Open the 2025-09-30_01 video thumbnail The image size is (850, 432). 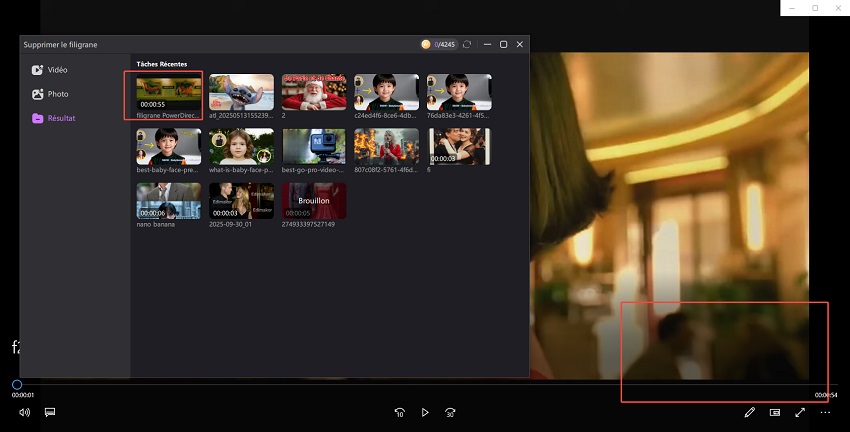click(241, 201)
